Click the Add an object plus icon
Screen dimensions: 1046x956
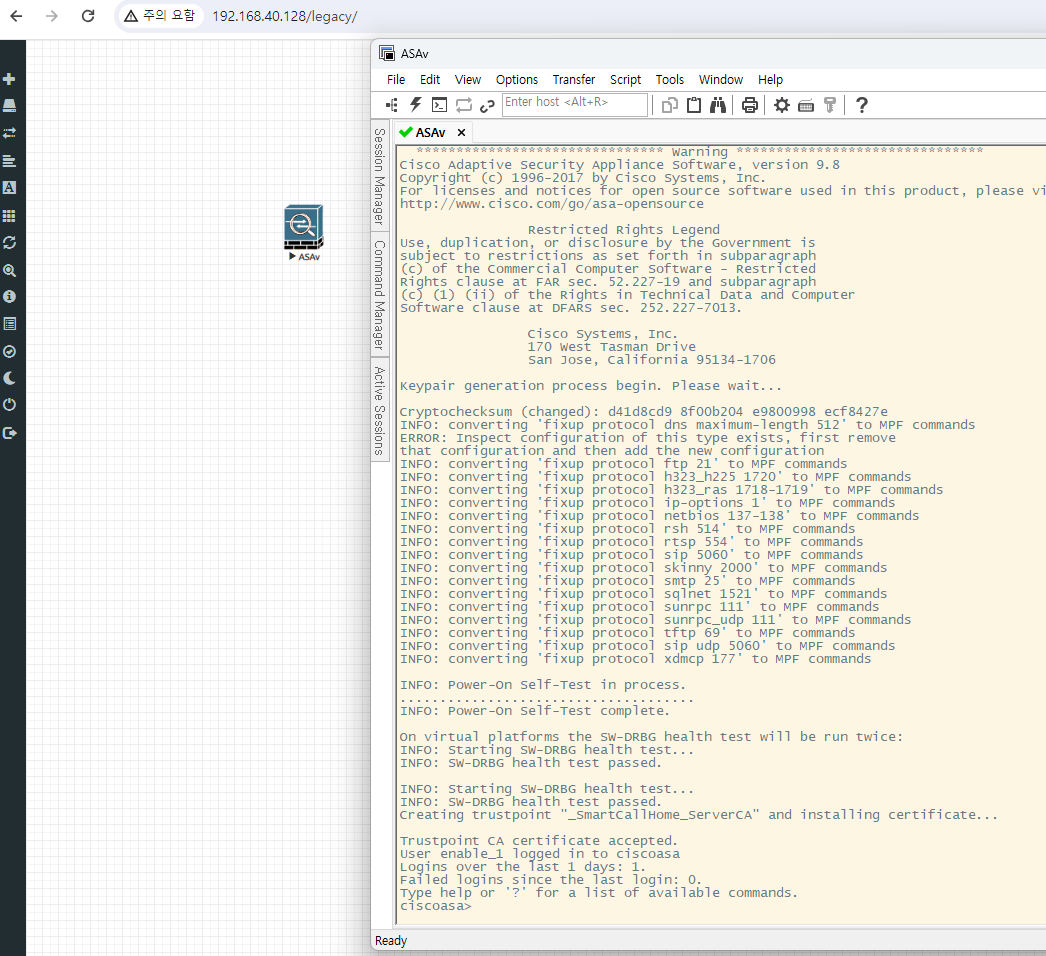[9, 79]
